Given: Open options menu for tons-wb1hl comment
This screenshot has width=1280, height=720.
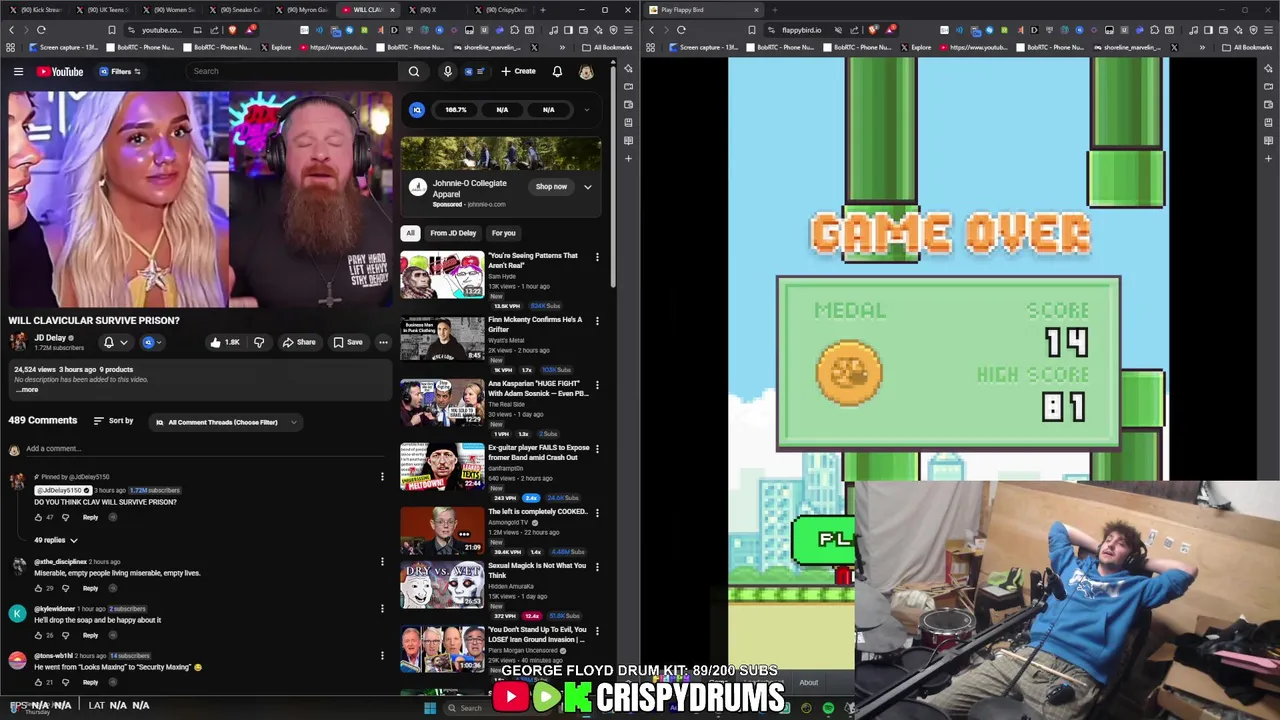Looking at the screenshot, I should pyautogui.click(x=382, y=655).
